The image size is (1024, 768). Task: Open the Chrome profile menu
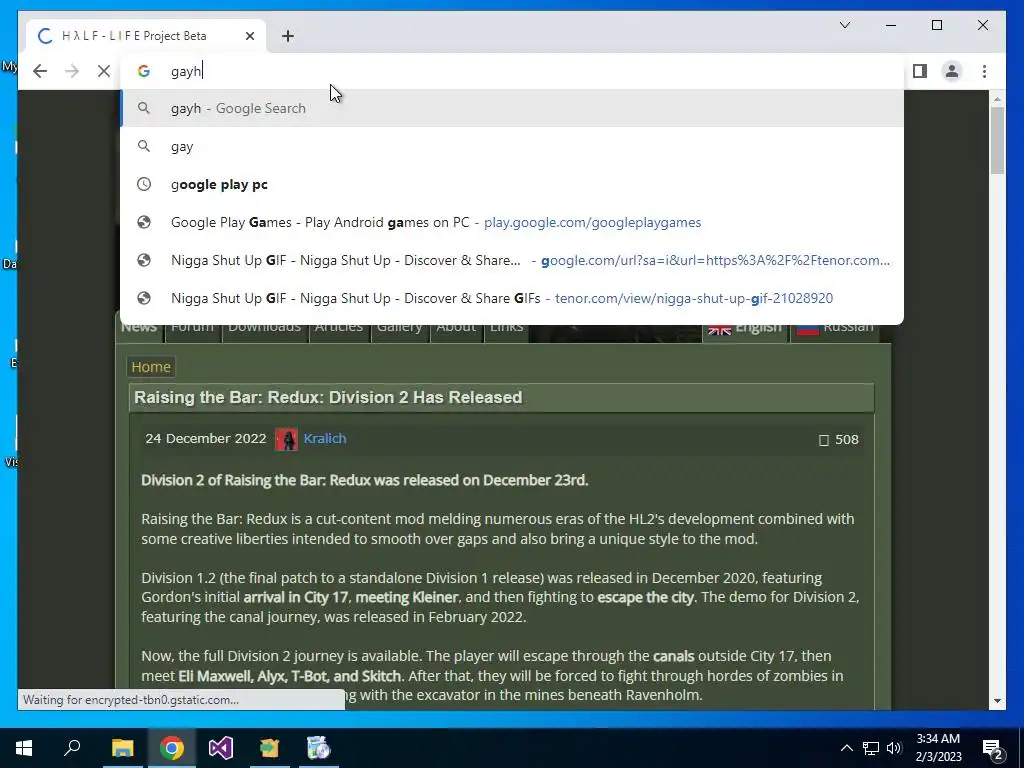click(952, 71)
